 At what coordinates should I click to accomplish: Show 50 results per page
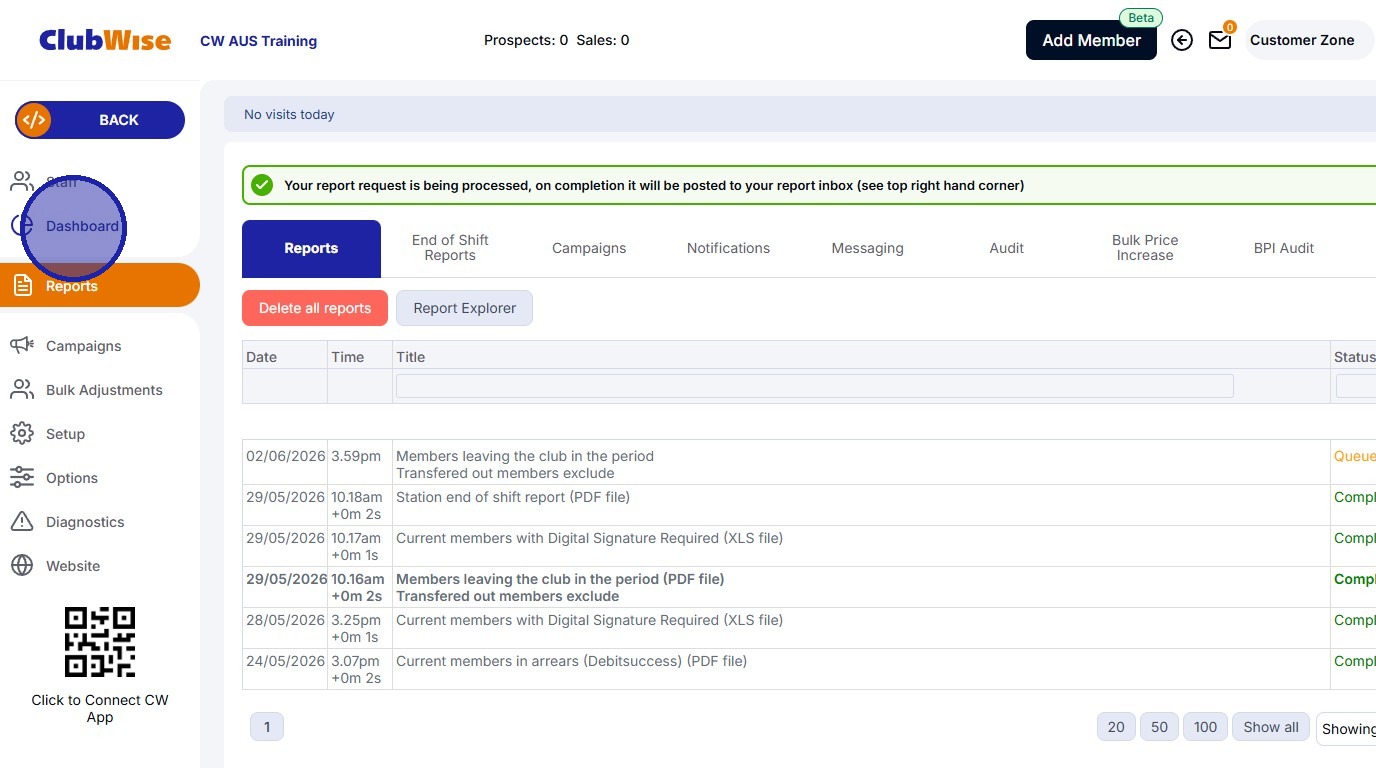(x=1159, y=727)
